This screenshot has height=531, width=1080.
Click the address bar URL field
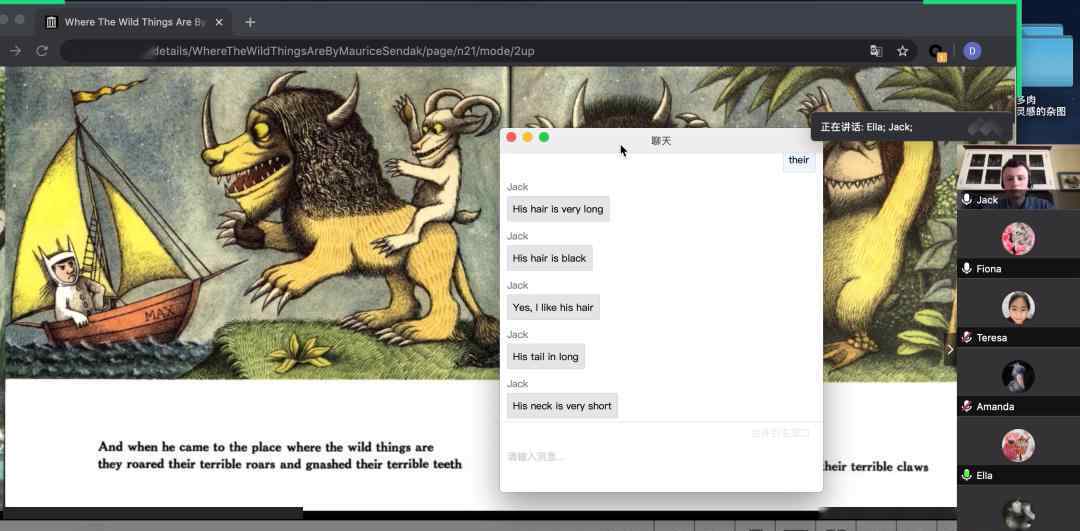(x=489, y=51)
